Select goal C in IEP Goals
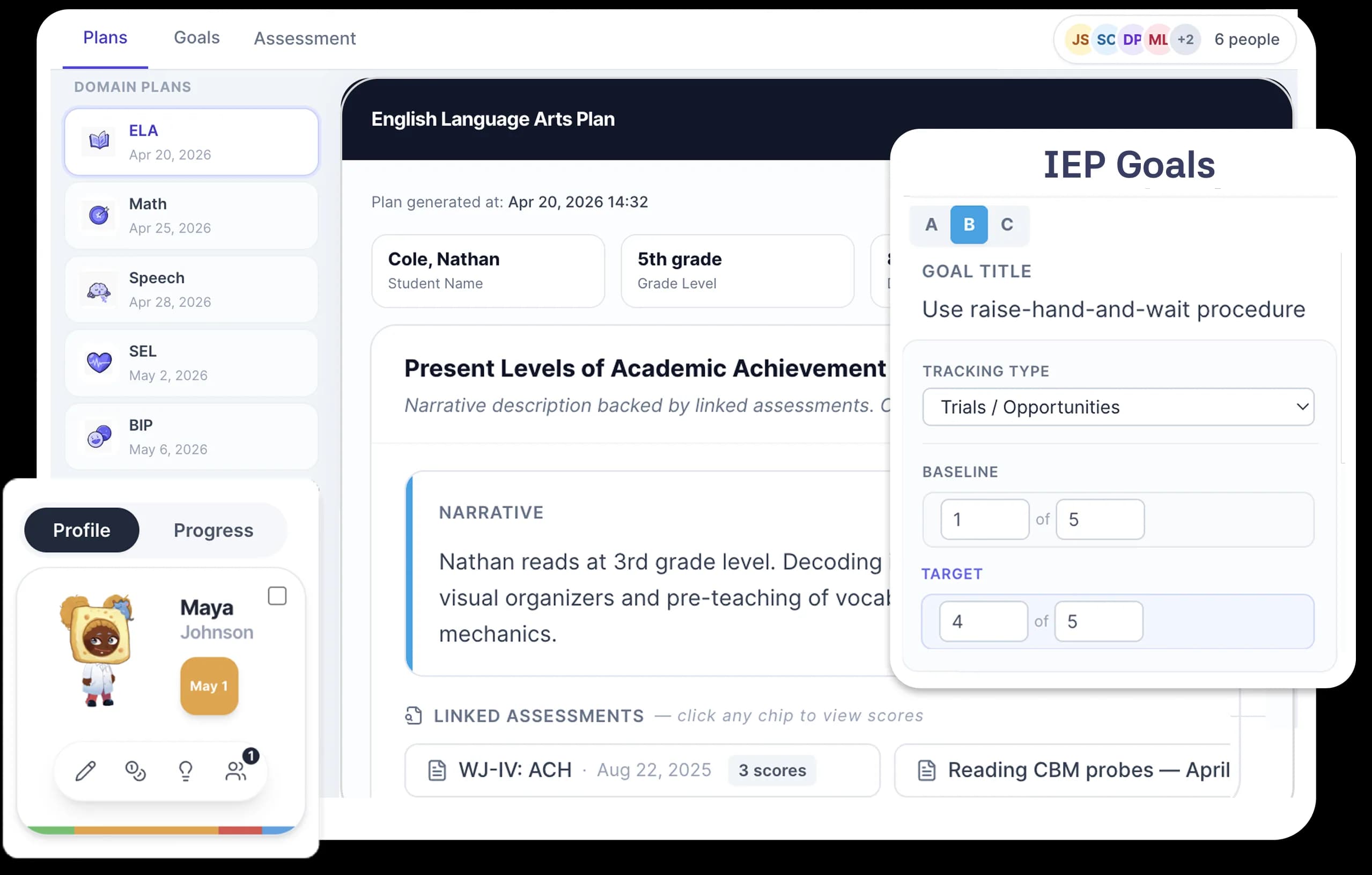The width and height of the screenshot is (1372, 875). tap(1007, 225)
